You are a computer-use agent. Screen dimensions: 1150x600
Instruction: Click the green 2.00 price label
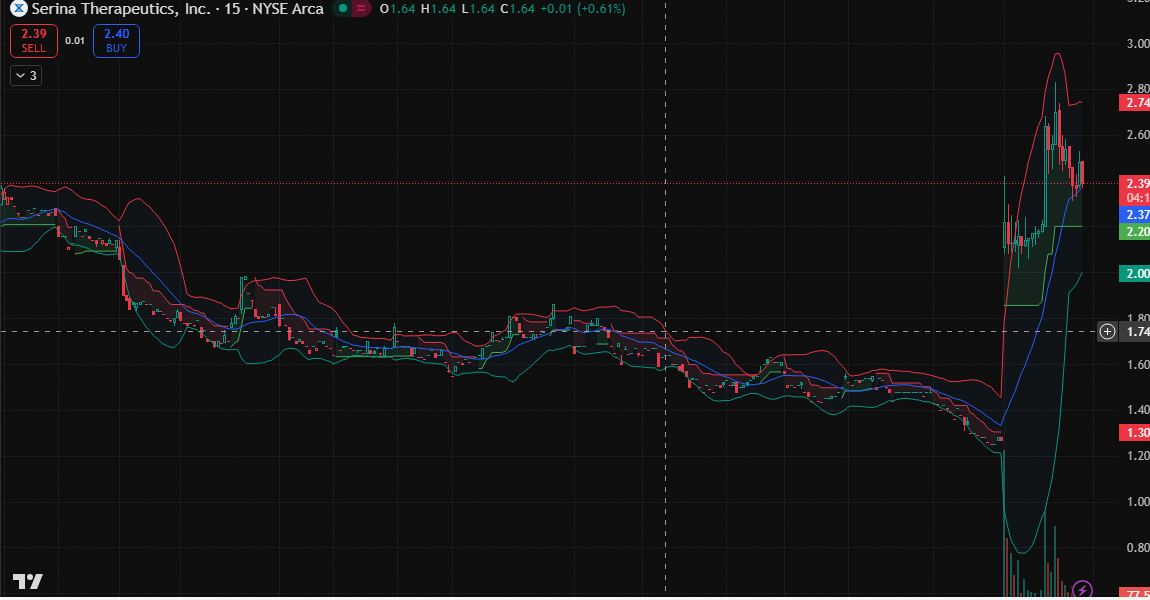[x=1135, y=274]
